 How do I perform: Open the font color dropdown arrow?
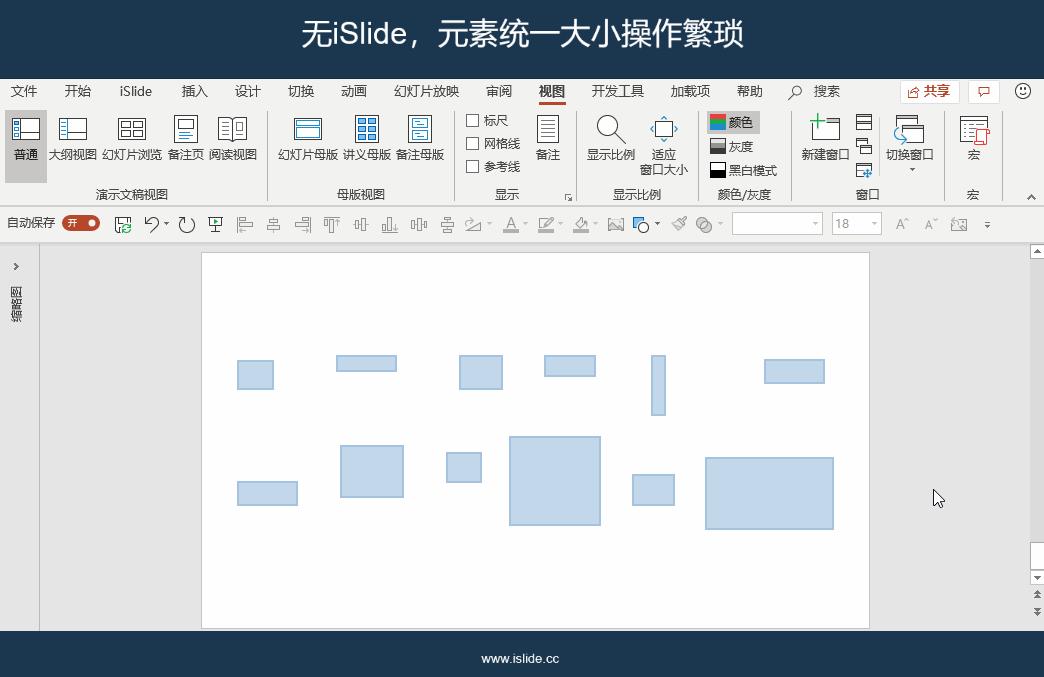(525, 224)
